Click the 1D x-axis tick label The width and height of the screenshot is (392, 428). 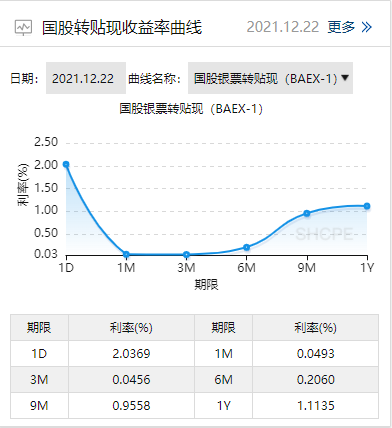coord(66,267)
